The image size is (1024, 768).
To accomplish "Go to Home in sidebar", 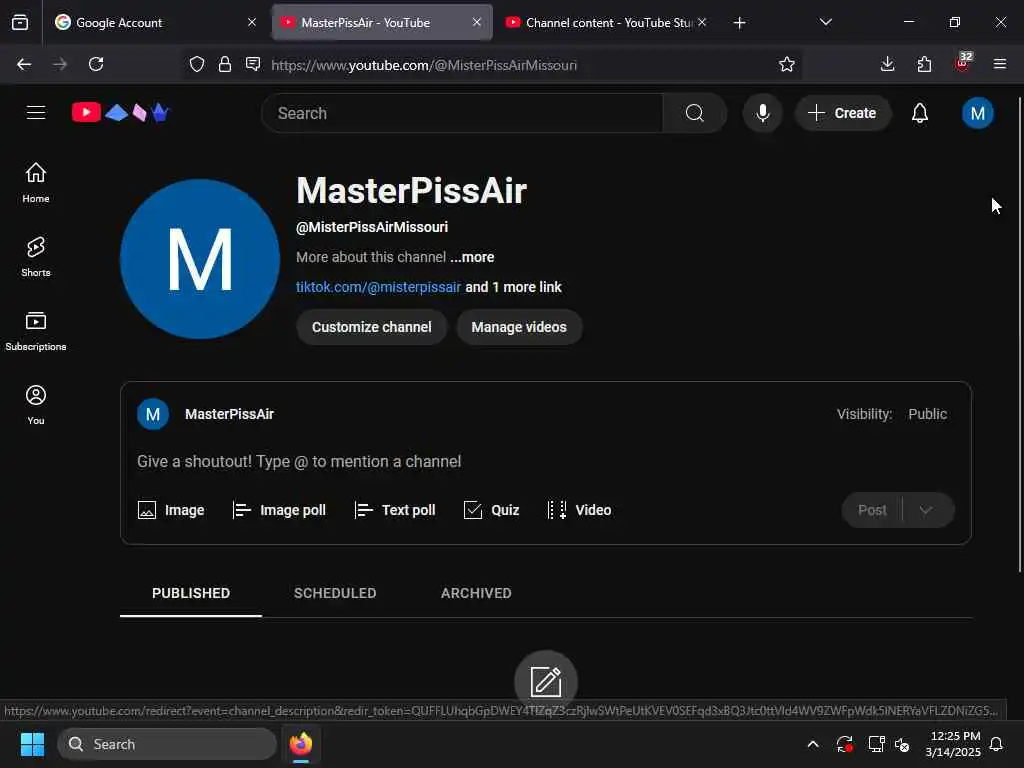I will pos(36,183).
